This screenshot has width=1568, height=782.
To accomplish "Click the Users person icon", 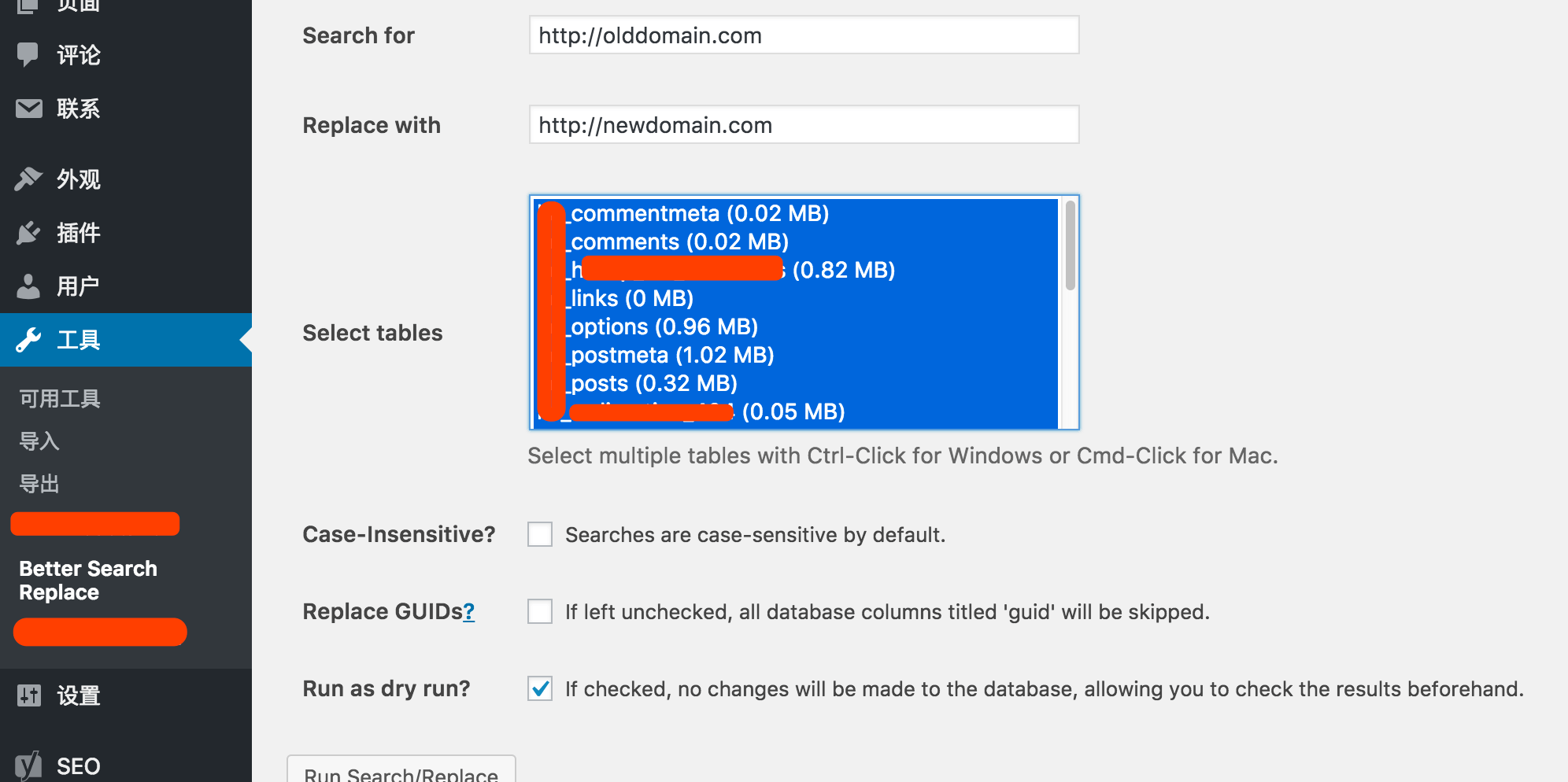I will 28,286.
